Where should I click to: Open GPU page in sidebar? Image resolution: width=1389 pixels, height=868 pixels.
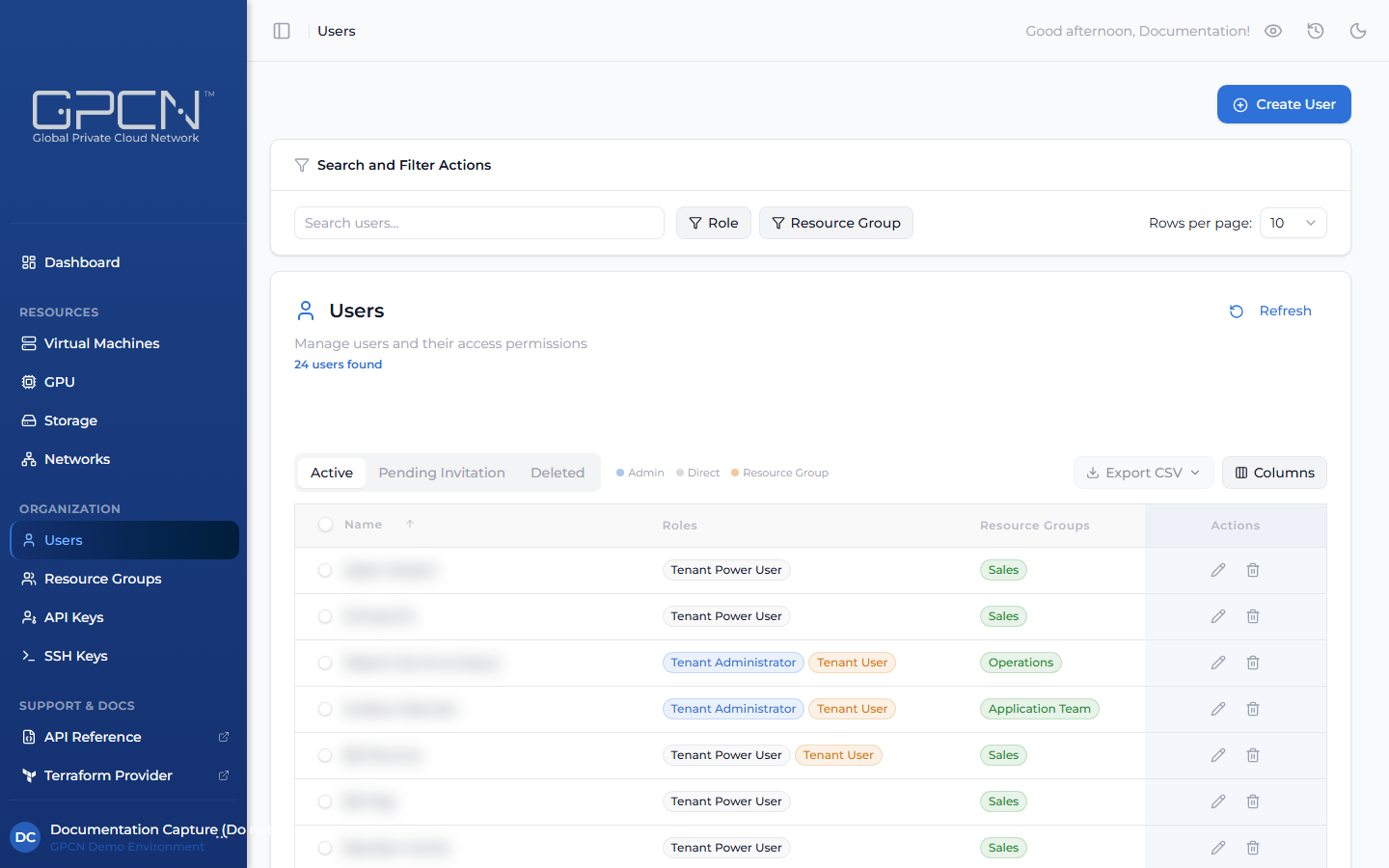pyautogui.click(x=124, y=382)
